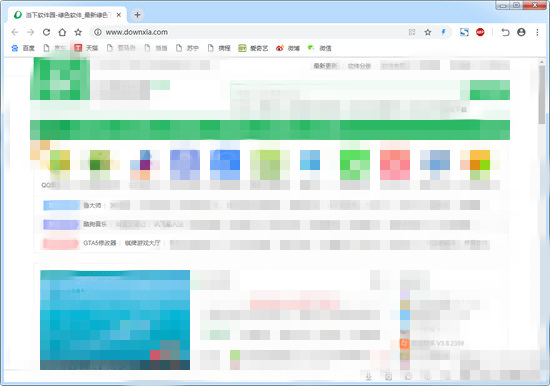Image resolution: width=550 pixels, height=386 pixels.
Task: Click the 游戏大厅 link beside GTA5修改器
Action: pos(142,243)
